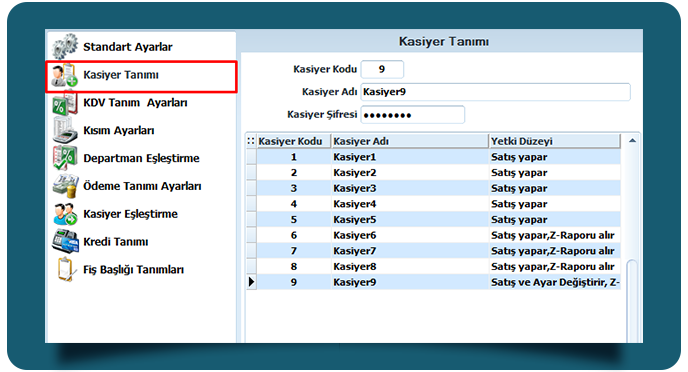Click the Kasiyer Kodu input field
This screenshot has height=372, width=688.
[382, 69]
